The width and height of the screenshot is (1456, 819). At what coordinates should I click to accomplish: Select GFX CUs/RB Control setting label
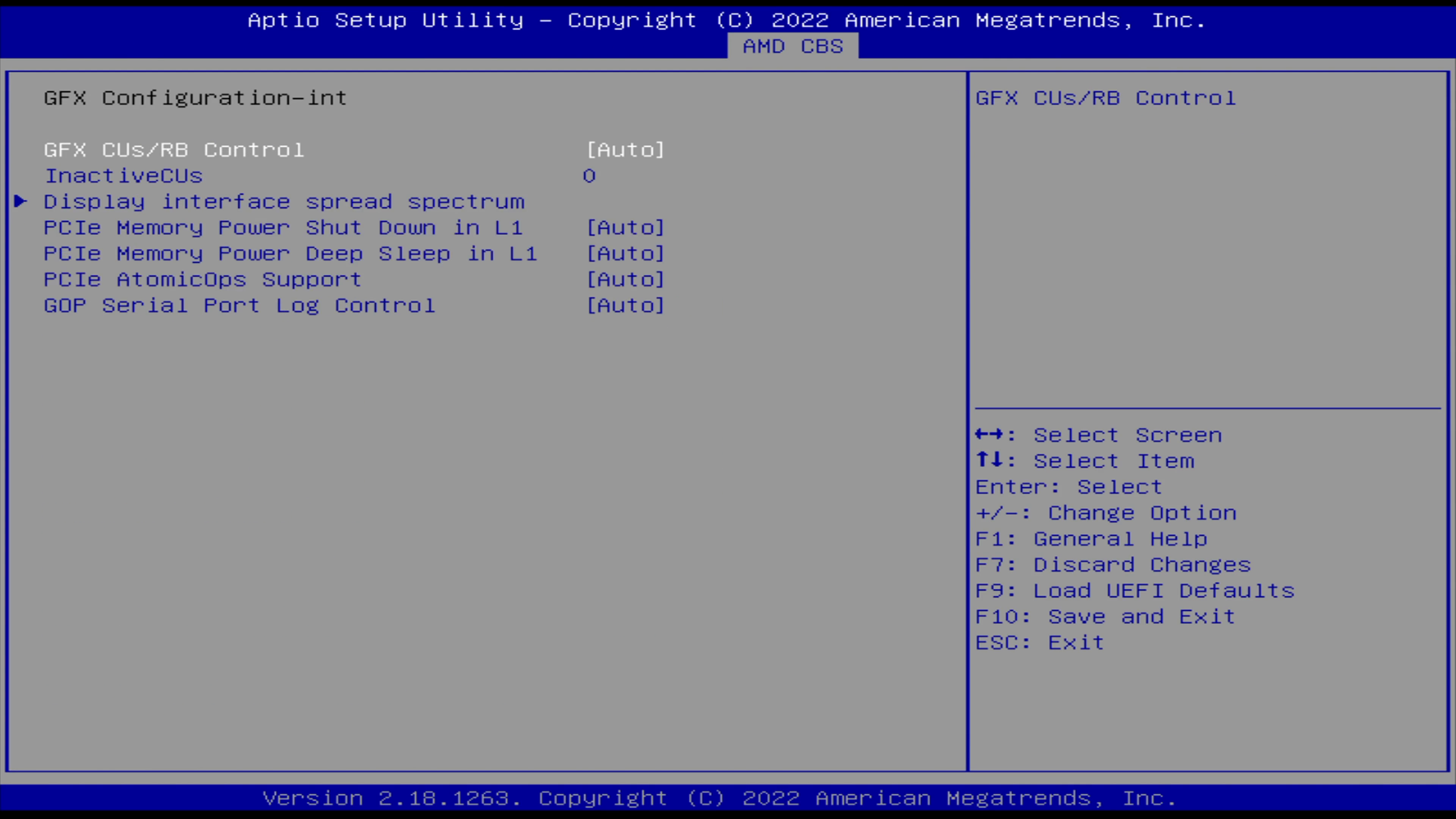tap(174, 150)
